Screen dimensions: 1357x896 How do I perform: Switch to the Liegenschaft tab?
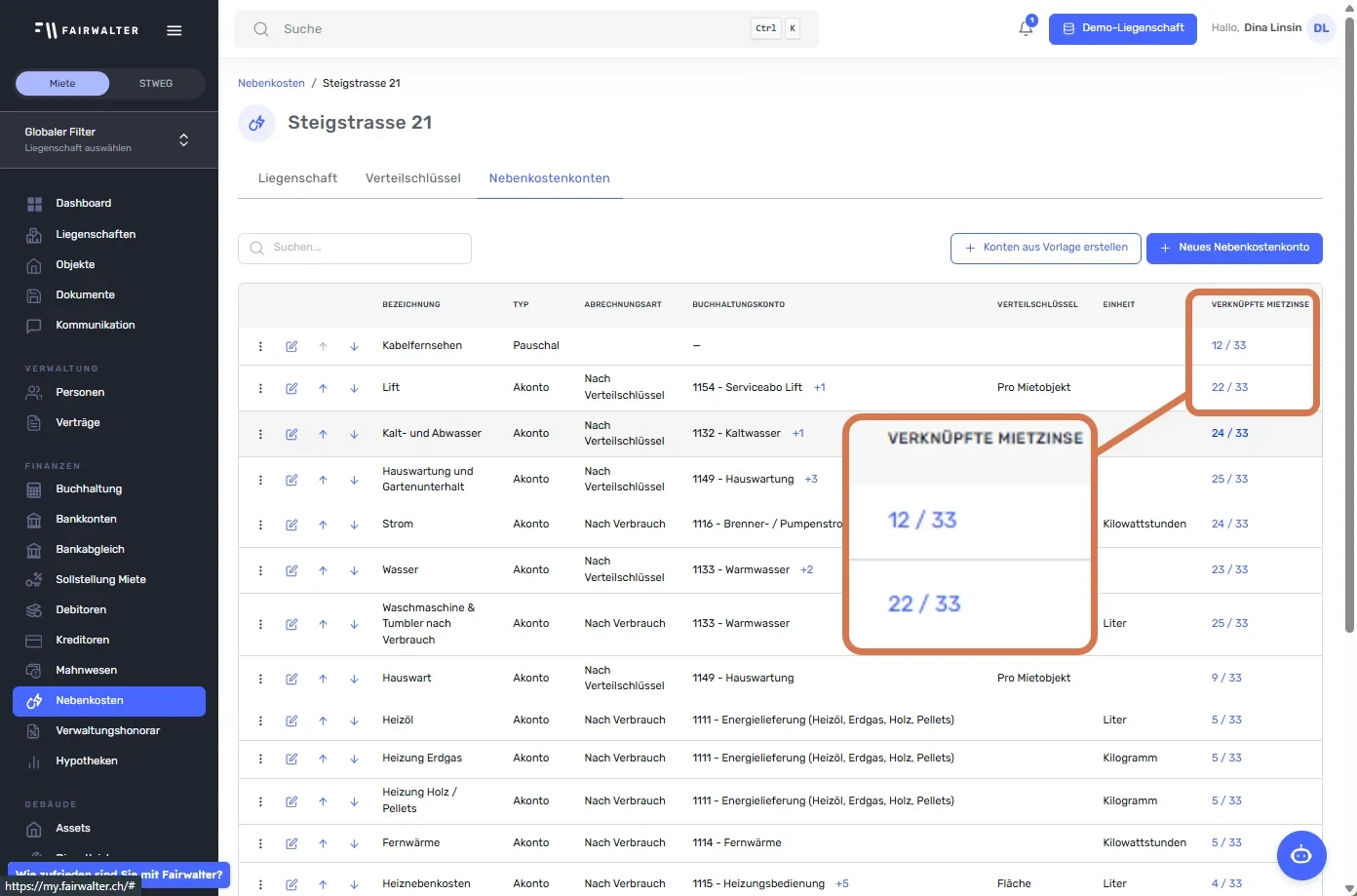point(297,178)
